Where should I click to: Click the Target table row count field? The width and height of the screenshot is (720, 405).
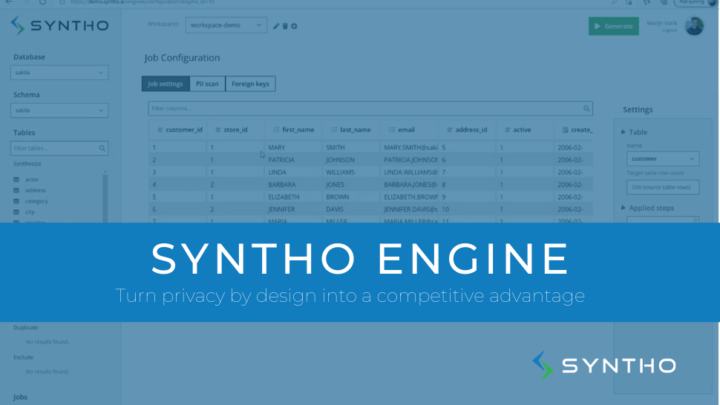pyautogui.click(x=663, y=187)
